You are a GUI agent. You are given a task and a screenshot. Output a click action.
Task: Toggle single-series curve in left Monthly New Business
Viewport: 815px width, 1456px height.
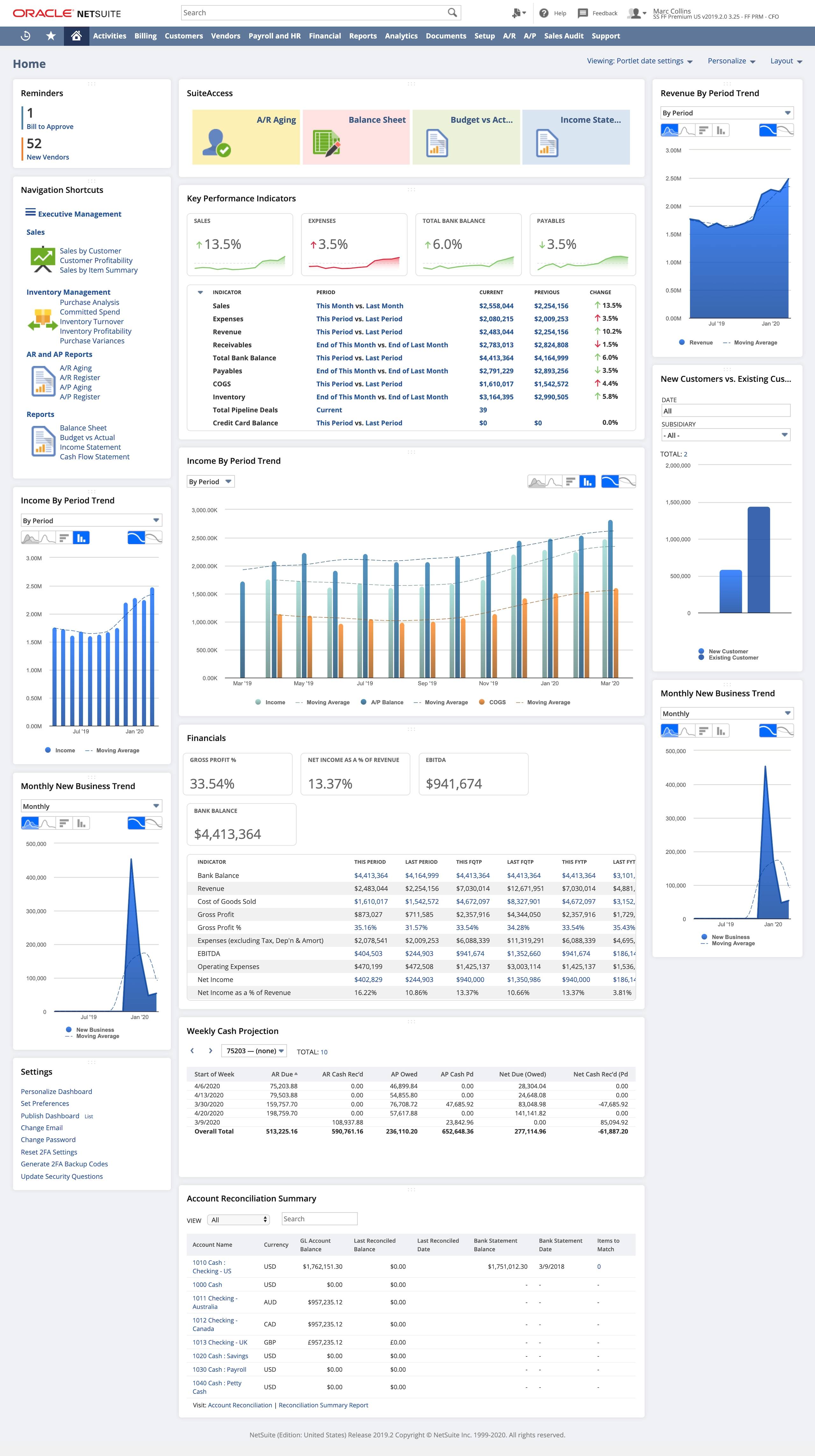pos(136,823)
